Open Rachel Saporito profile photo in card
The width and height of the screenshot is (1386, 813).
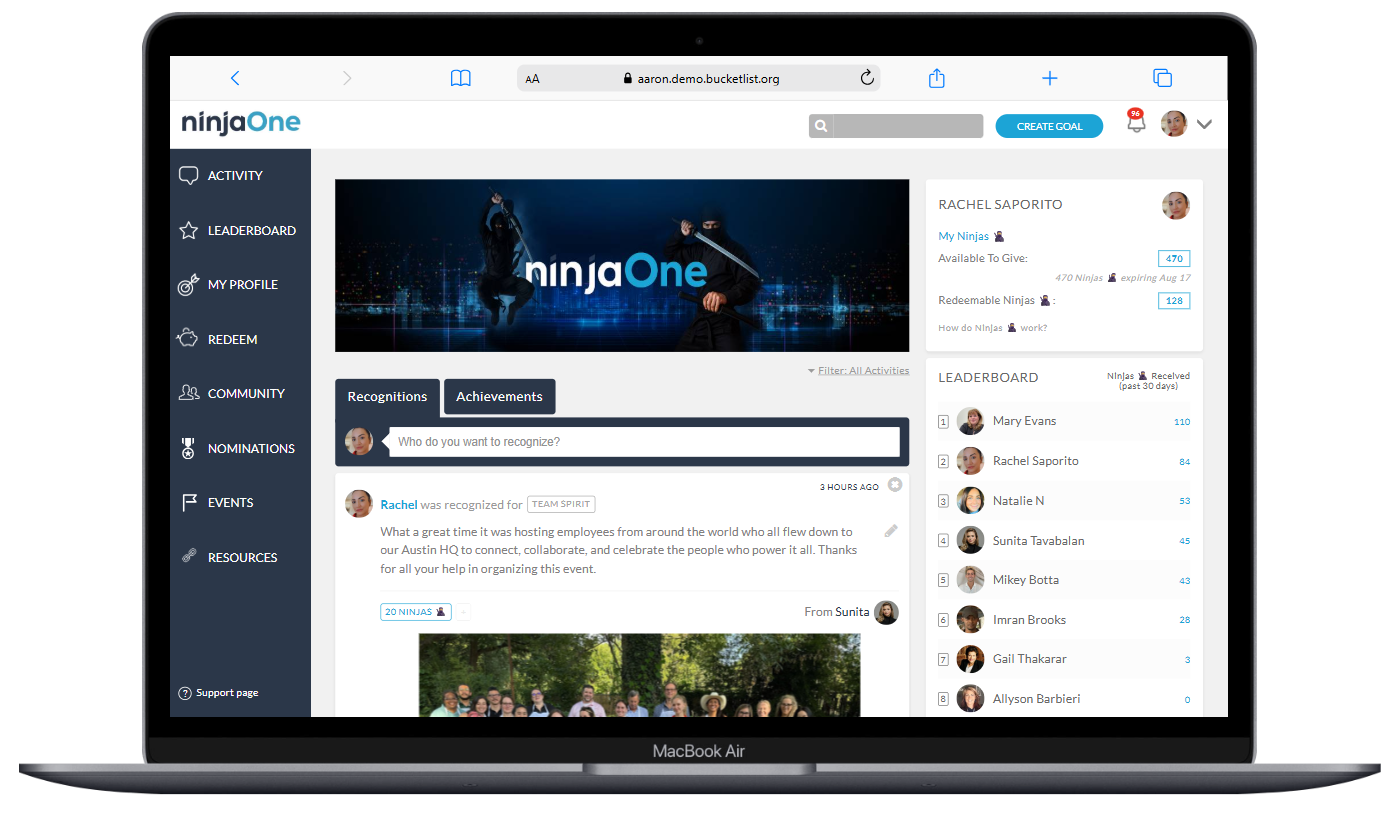point(1176,206)
